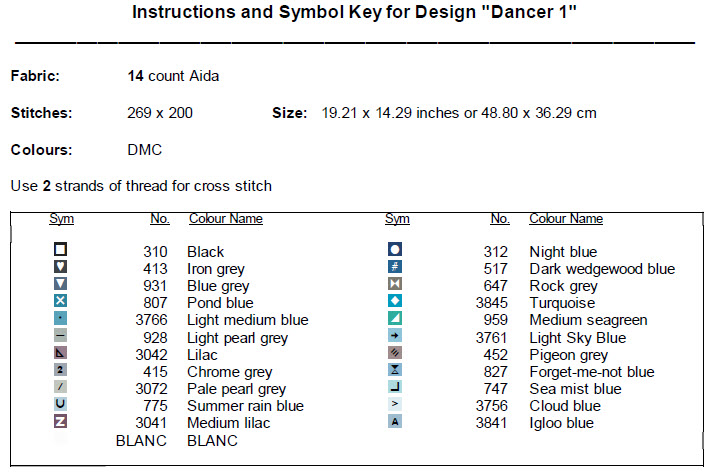Click the Turquoise 3845 diamond symbol
Viewport: 714px width, 473px height.
395,302
